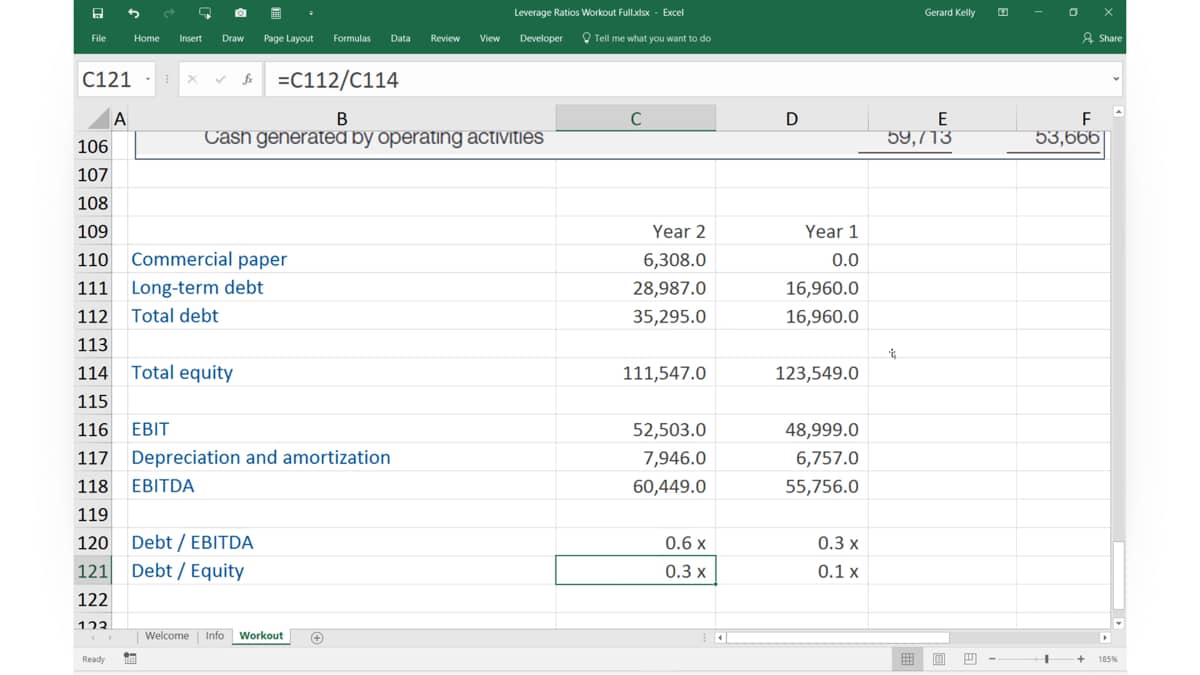
Task: Select row 118 header
Action: click(x=93, y=486)
